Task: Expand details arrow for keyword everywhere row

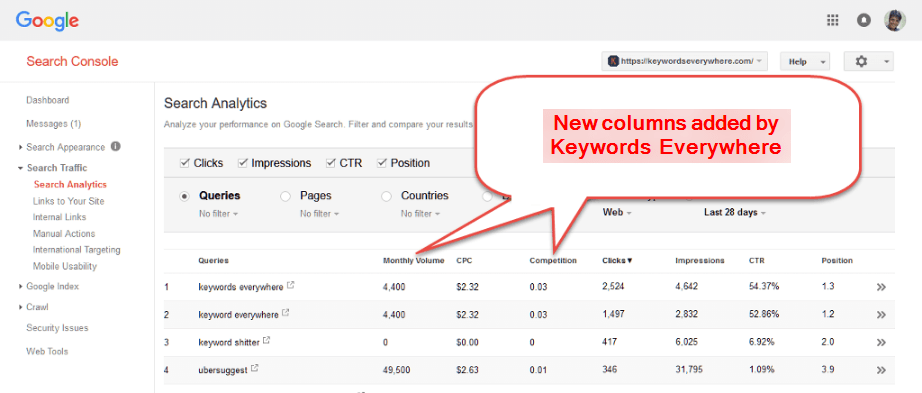Action: pos(881,315)
